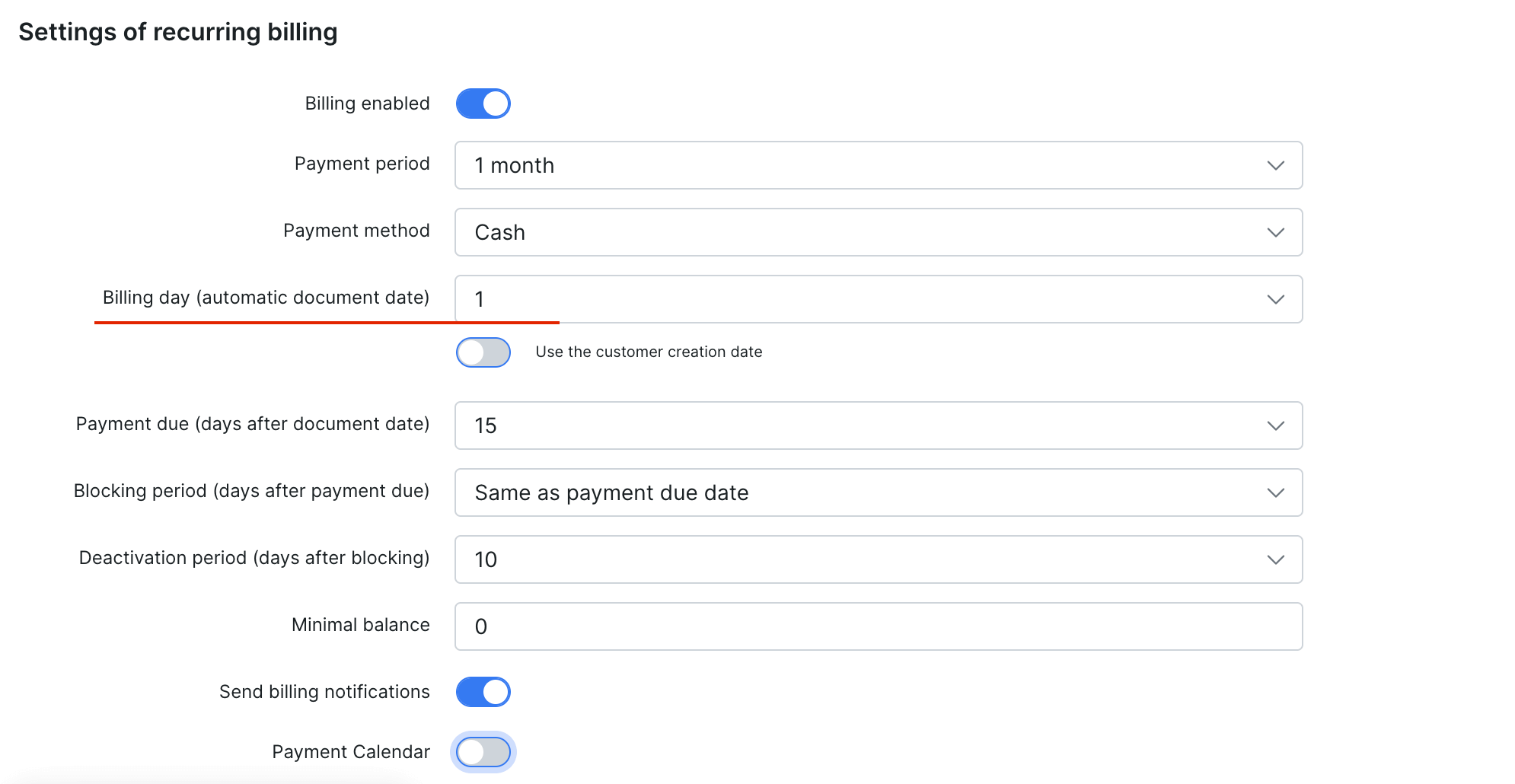
Task: Open Payment due days dropdown showing 15
Action: pyautogui.click(x=879, y=425)
